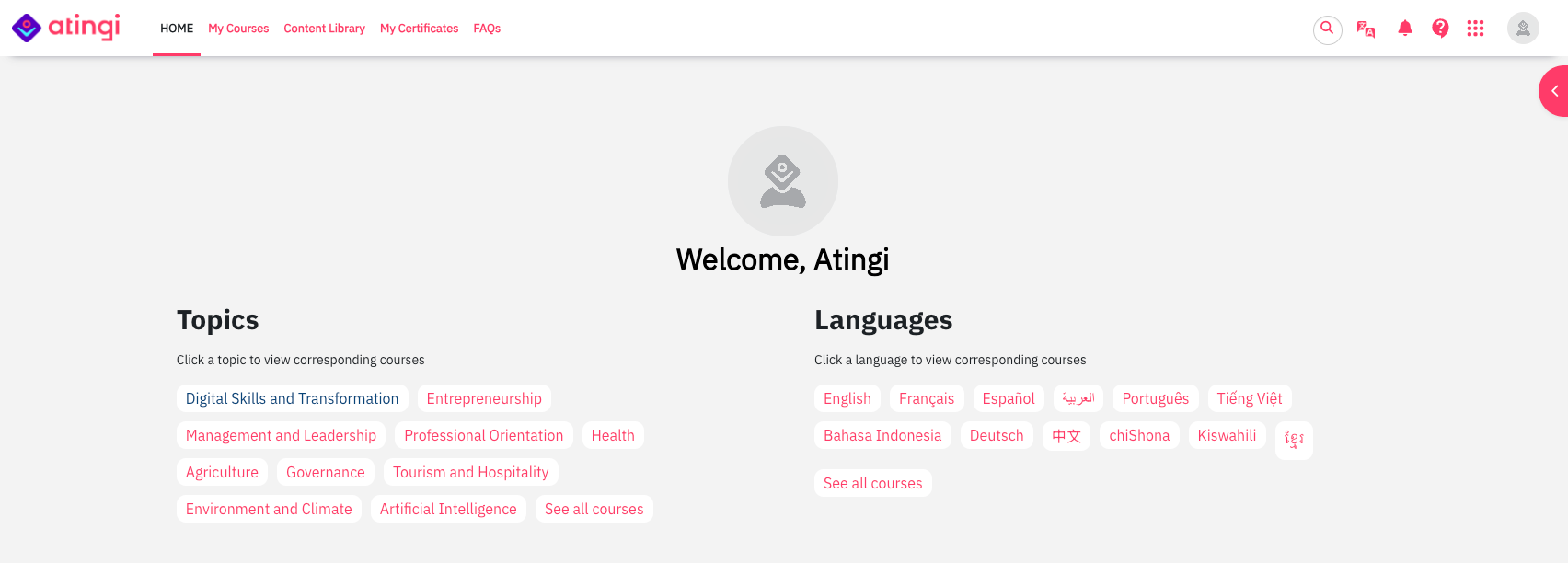This screenshot has height=586, width=1568.
Task: Open the FAQs page
Action: [487, 29]
